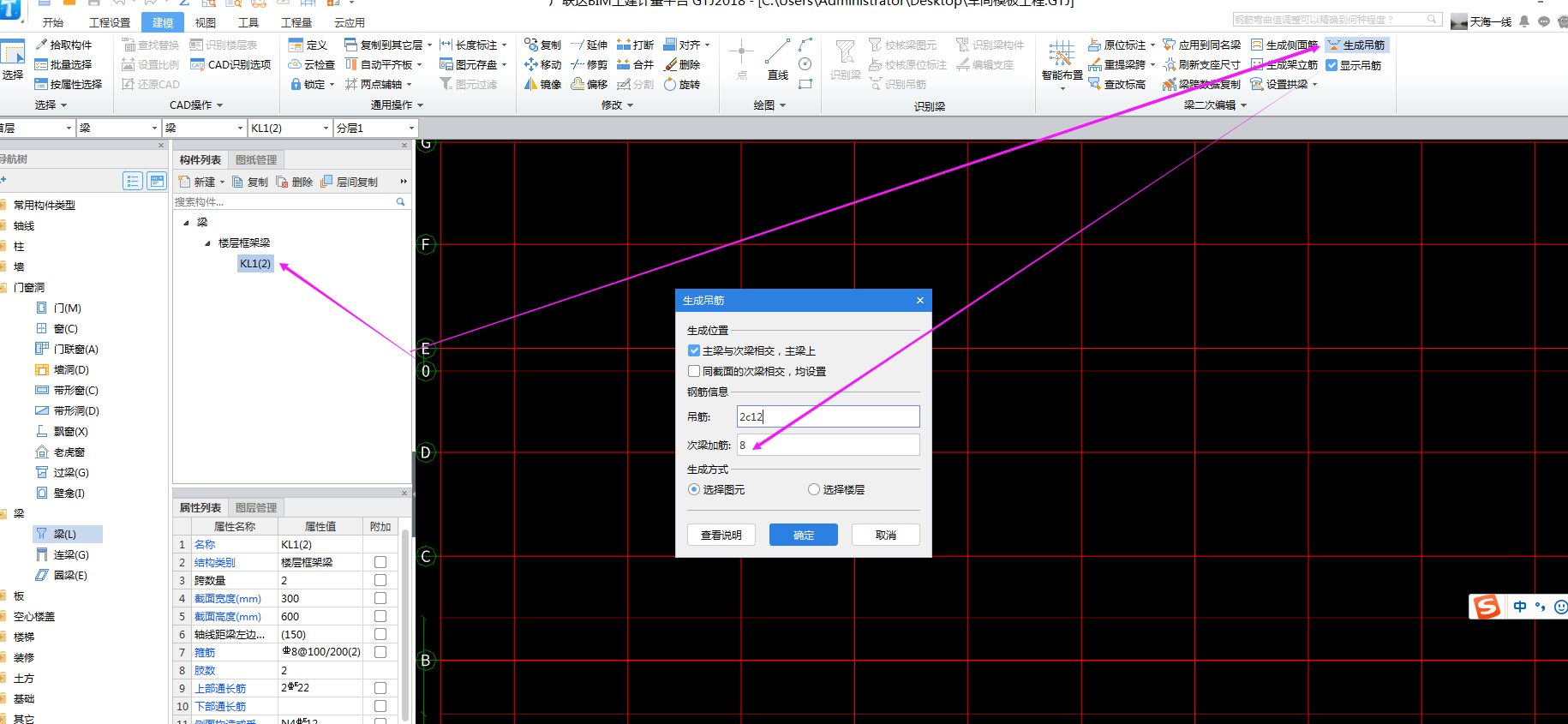1568x724 pixels.
Task: Open the 分层1 layer dropdown
Action: click(x=411, y=128)
